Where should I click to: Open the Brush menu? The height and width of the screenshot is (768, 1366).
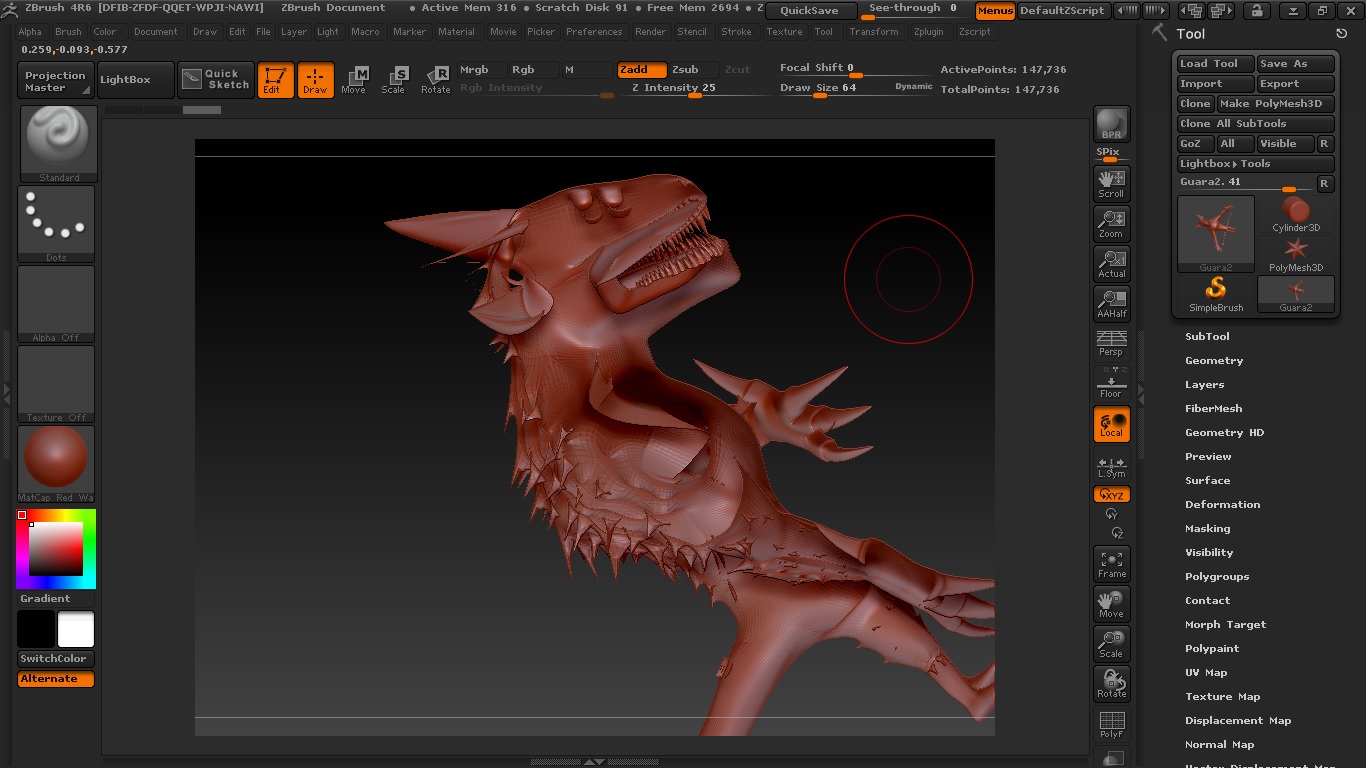pos(68,32)
